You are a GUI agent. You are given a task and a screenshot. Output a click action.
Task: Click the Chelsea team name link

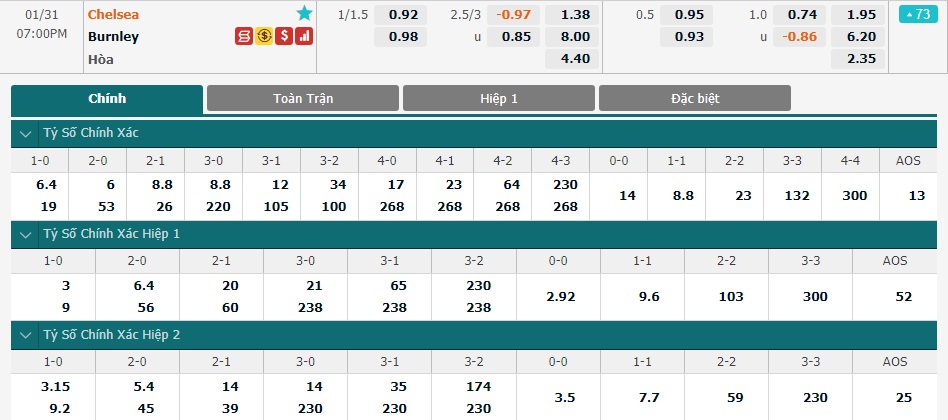[x=113, y=14]
